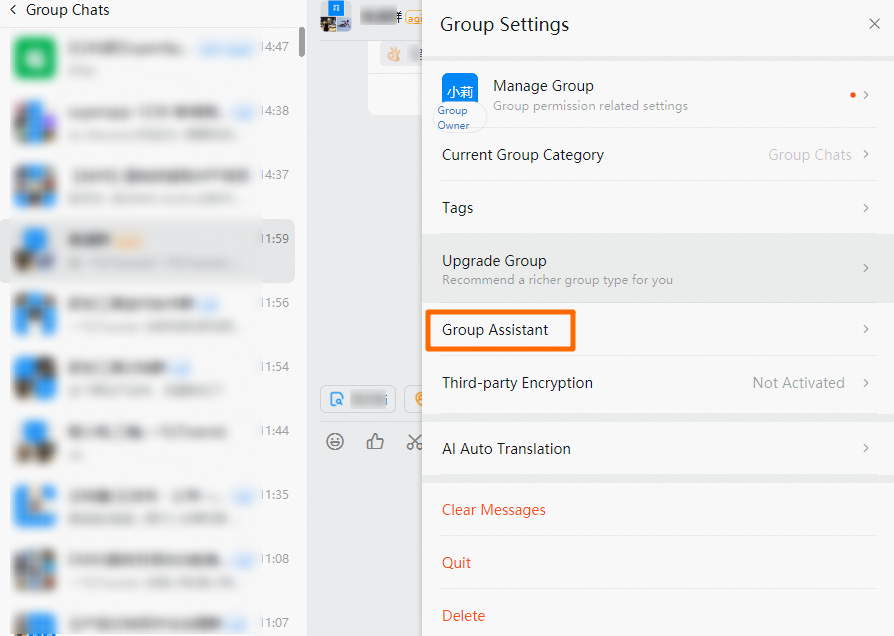Click 'Group permission related settings' subtitle

pyautogui.click(x=590, y=106)
